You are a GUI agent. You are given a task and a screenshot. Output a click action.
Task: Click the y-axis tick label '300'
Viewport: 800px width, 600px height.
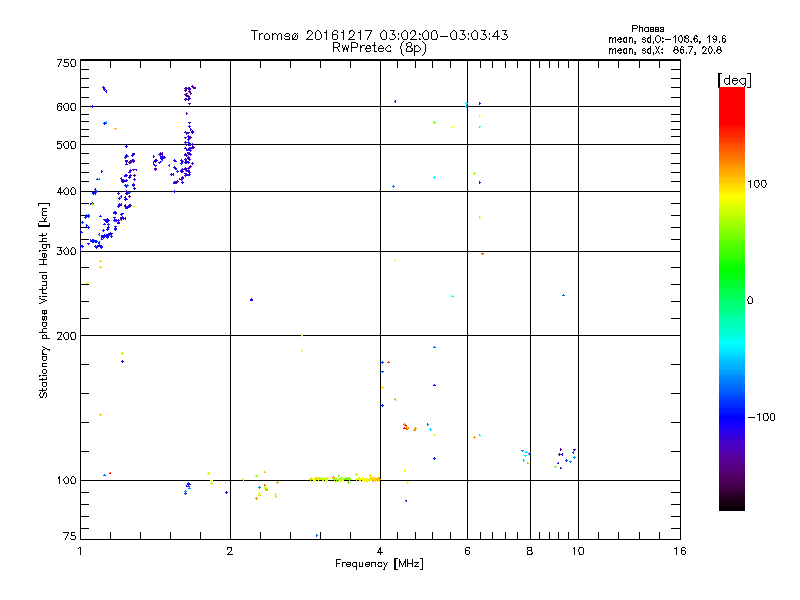66,252
